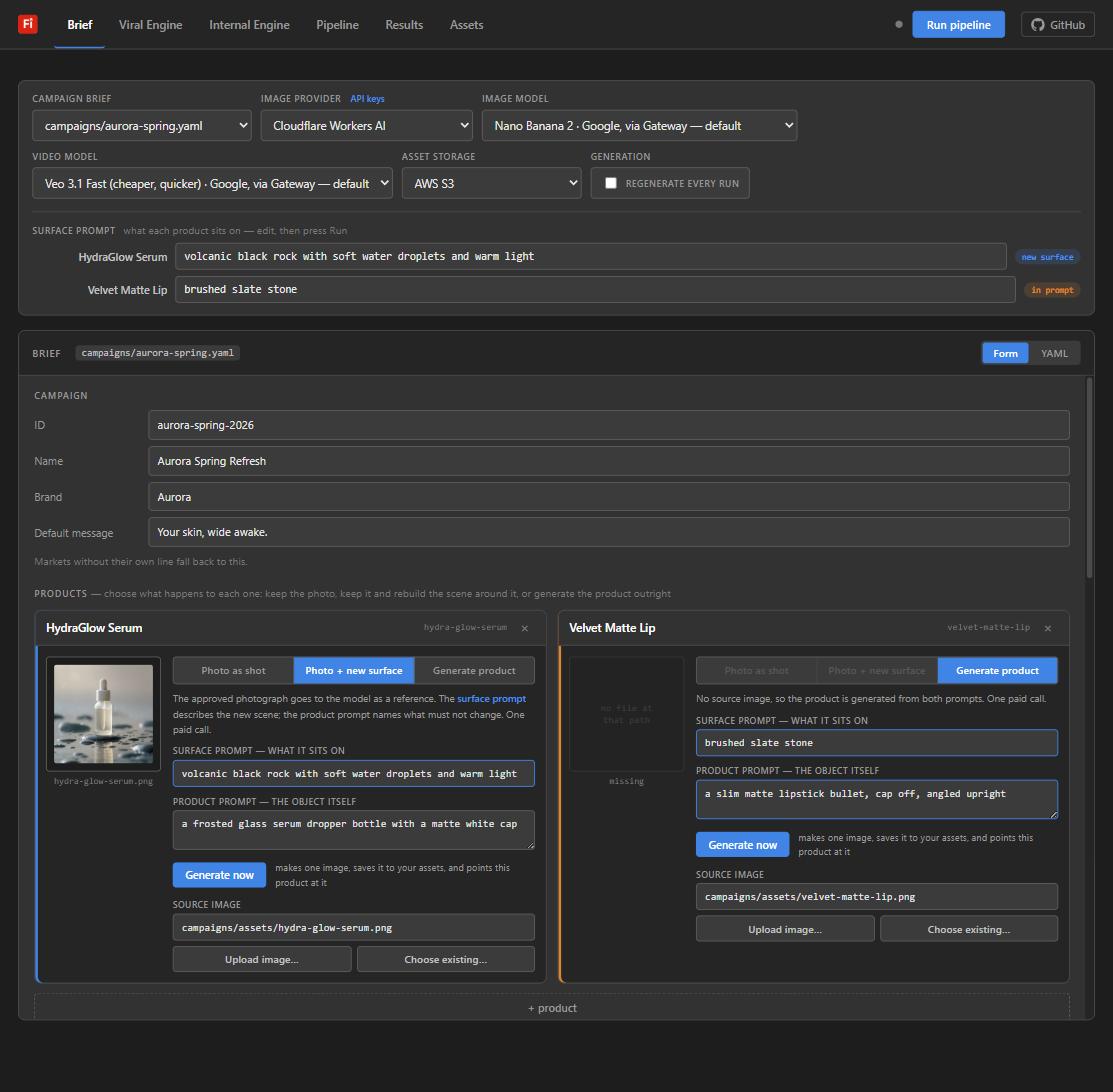Click Upload image for HydraGlow Serum
The width and height of the screenshot is (1113, 1092).
tap(262, 959)
